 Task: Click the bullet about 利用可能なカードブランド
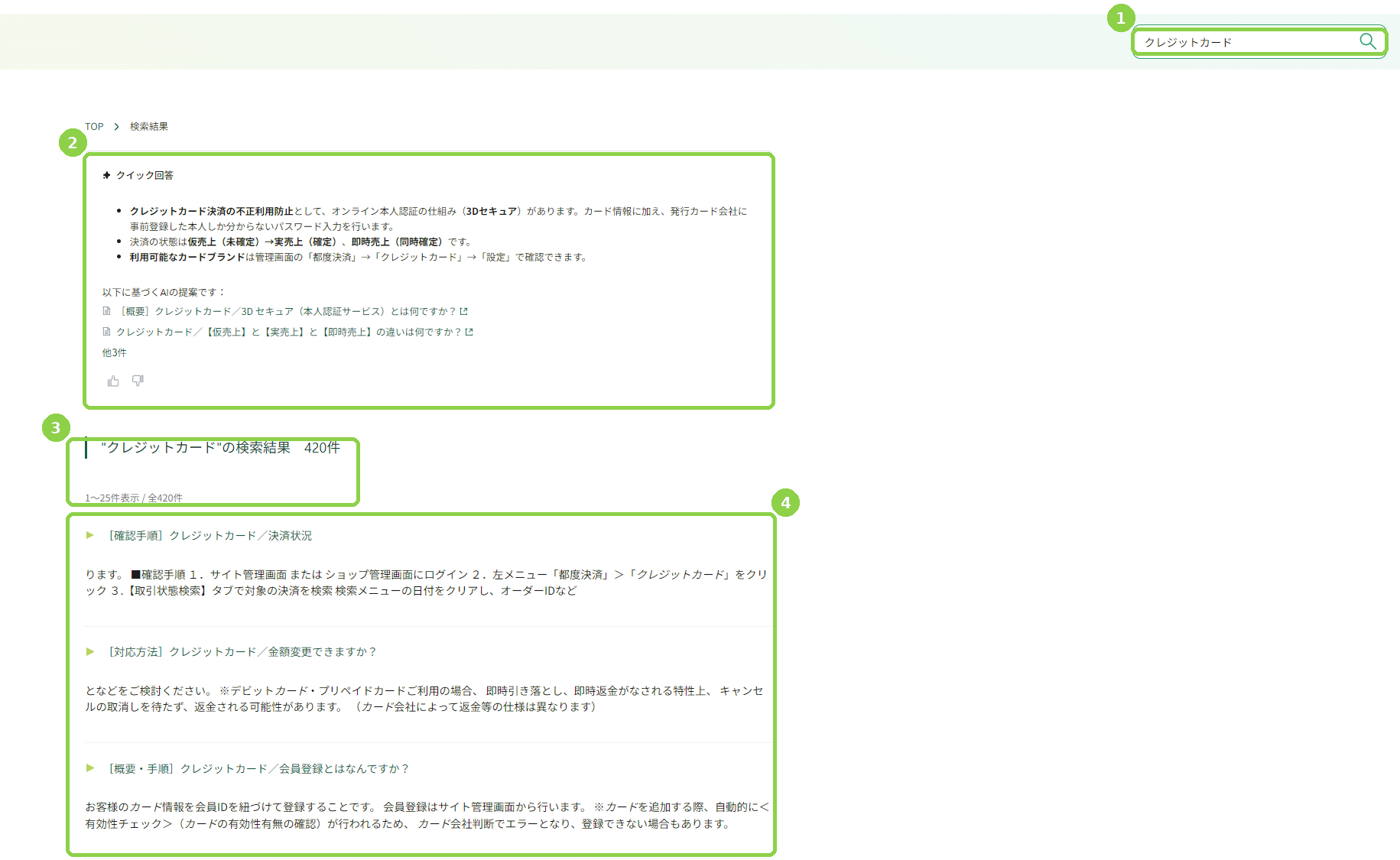tap(358, 257)
